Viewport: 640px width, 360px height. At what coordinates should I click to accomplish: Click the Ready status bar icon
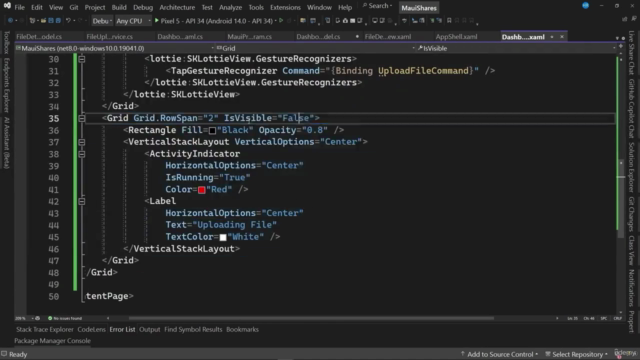(4, 354)
